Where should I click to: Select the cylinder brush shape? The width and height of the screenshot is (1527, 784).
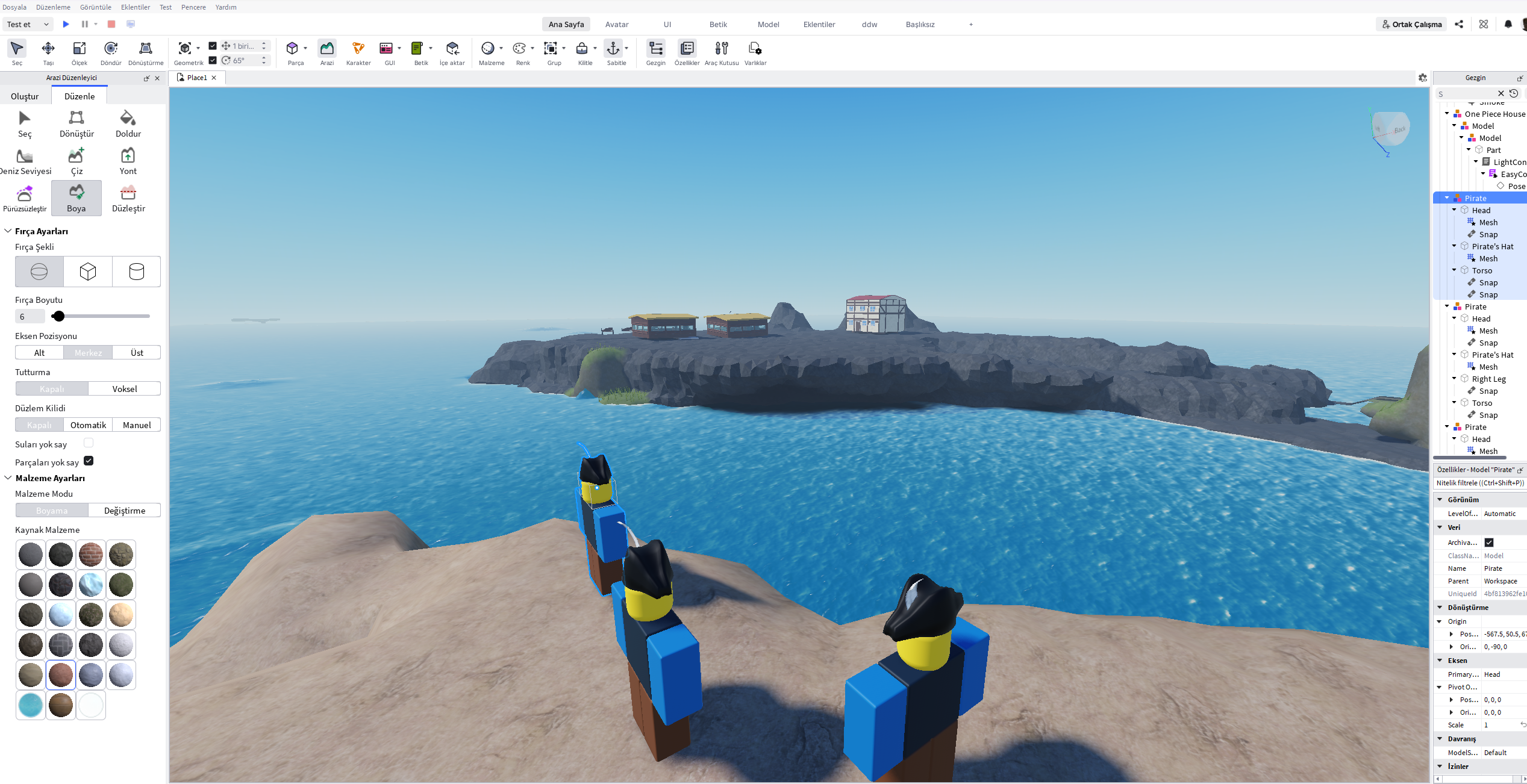tap(137, 272)
